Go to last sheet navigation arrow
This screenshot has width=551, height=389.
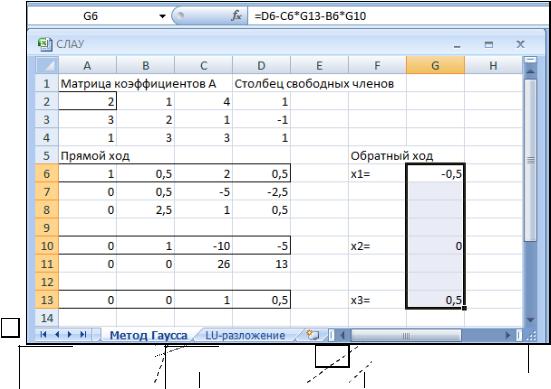pos(83,335)
